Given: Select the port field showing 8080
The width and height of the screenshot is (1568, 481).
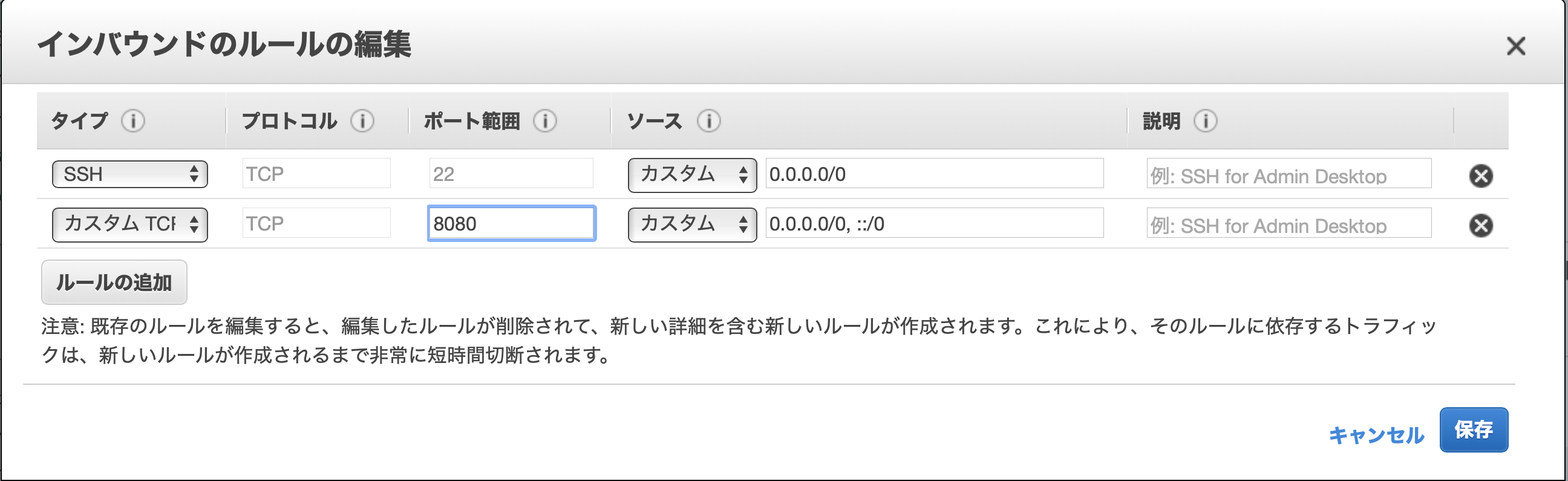Looking at the screenshot, I should 511,223.
